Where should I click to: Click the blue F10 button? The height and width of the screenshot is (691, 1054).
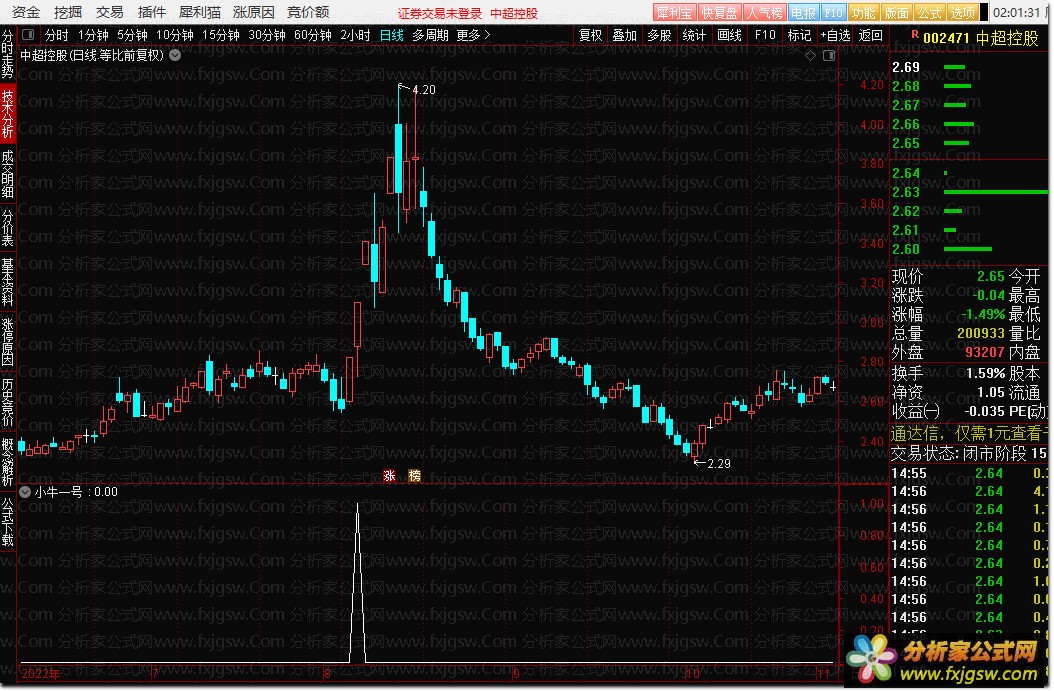pyautogui.click(x=833, y=13)
